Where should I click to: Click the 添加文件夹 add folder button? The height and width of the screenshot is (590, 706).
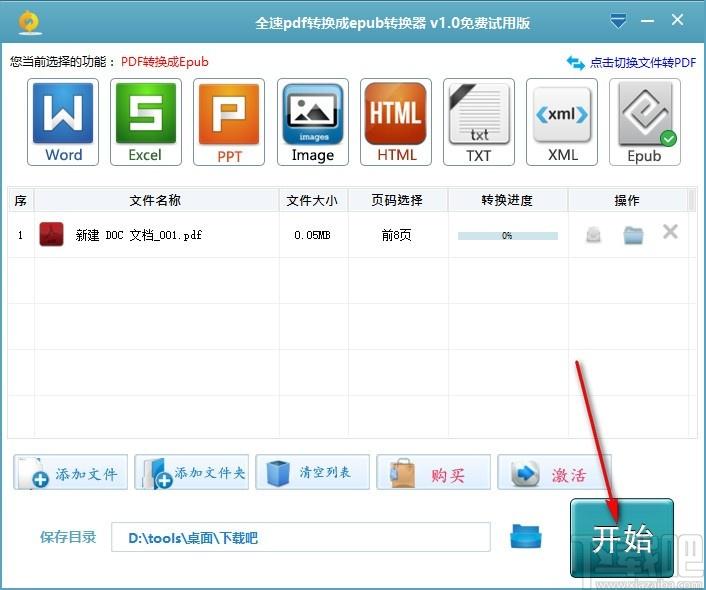tap(191, 472)
